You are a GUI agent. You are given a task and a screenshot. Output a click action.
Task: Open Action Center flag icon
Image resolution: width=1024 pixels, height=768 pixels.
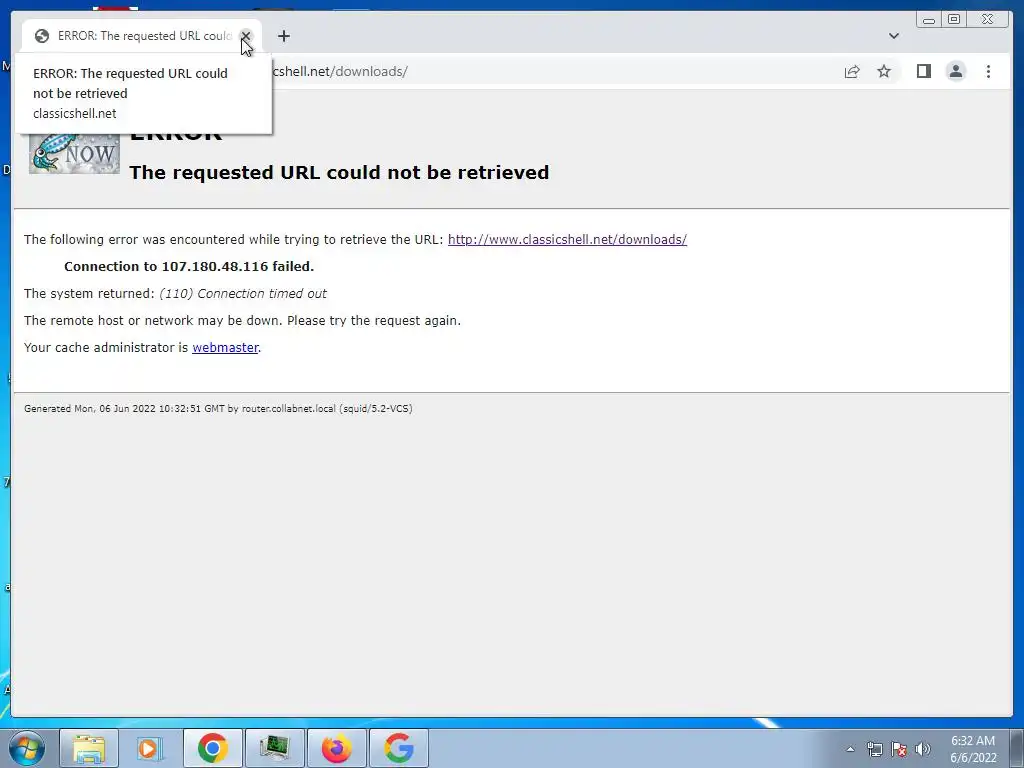coord(899,749)
